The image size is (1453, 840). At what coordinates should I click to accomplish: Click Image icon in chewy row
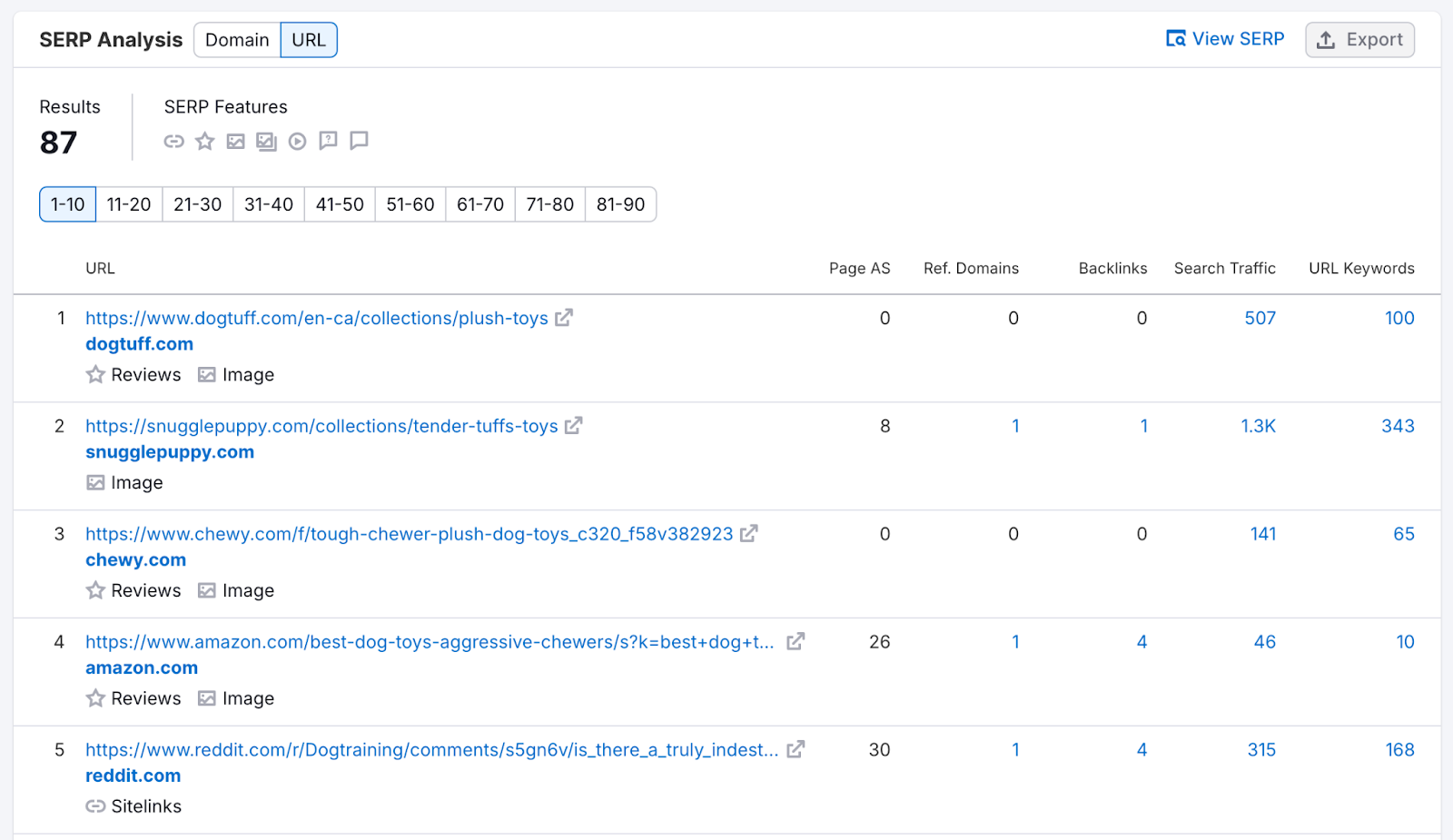pos(207,590)
